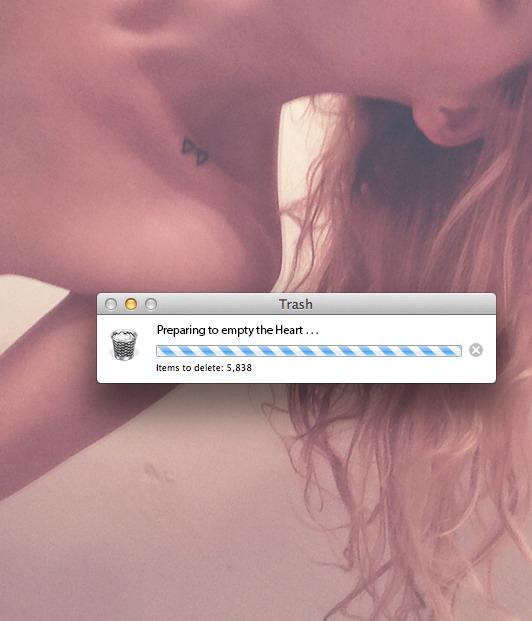Click the Trash title text
Image resolution: width=532 pixels, height=621 pixels.
[296, 304]
